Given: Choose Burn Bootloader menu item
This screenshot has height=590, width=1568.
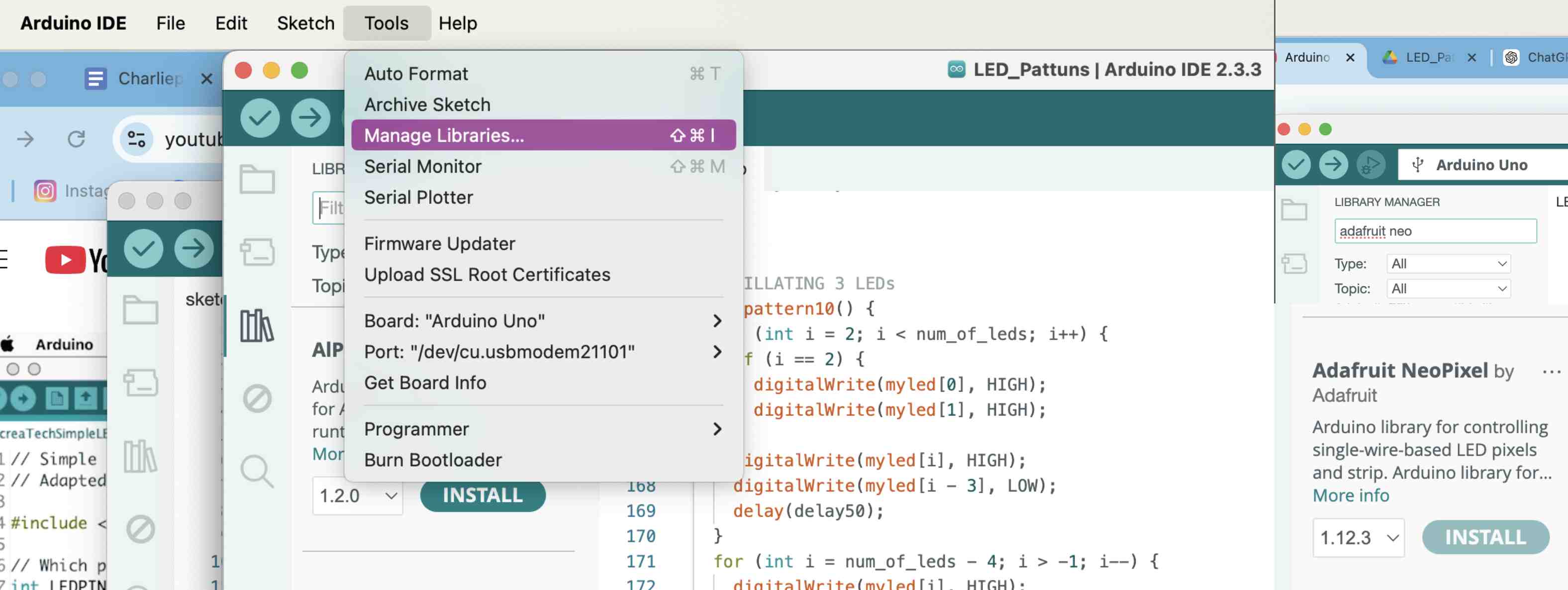Looking at the screenshot, I should [x=543, y=460].
